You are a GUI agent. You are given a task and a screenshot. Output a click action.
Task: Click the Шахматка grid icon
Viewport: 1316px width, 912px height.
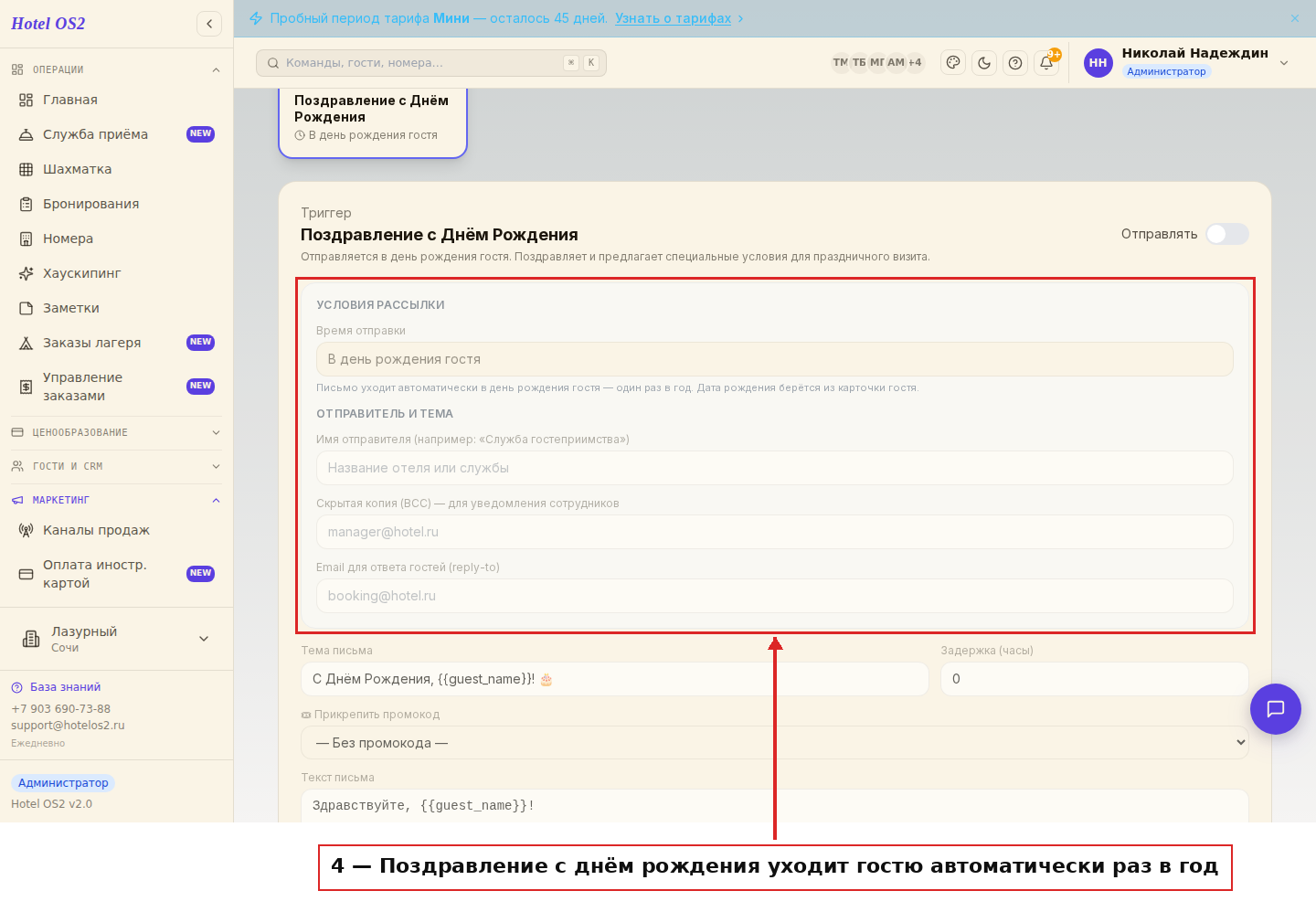coord(27,169)
